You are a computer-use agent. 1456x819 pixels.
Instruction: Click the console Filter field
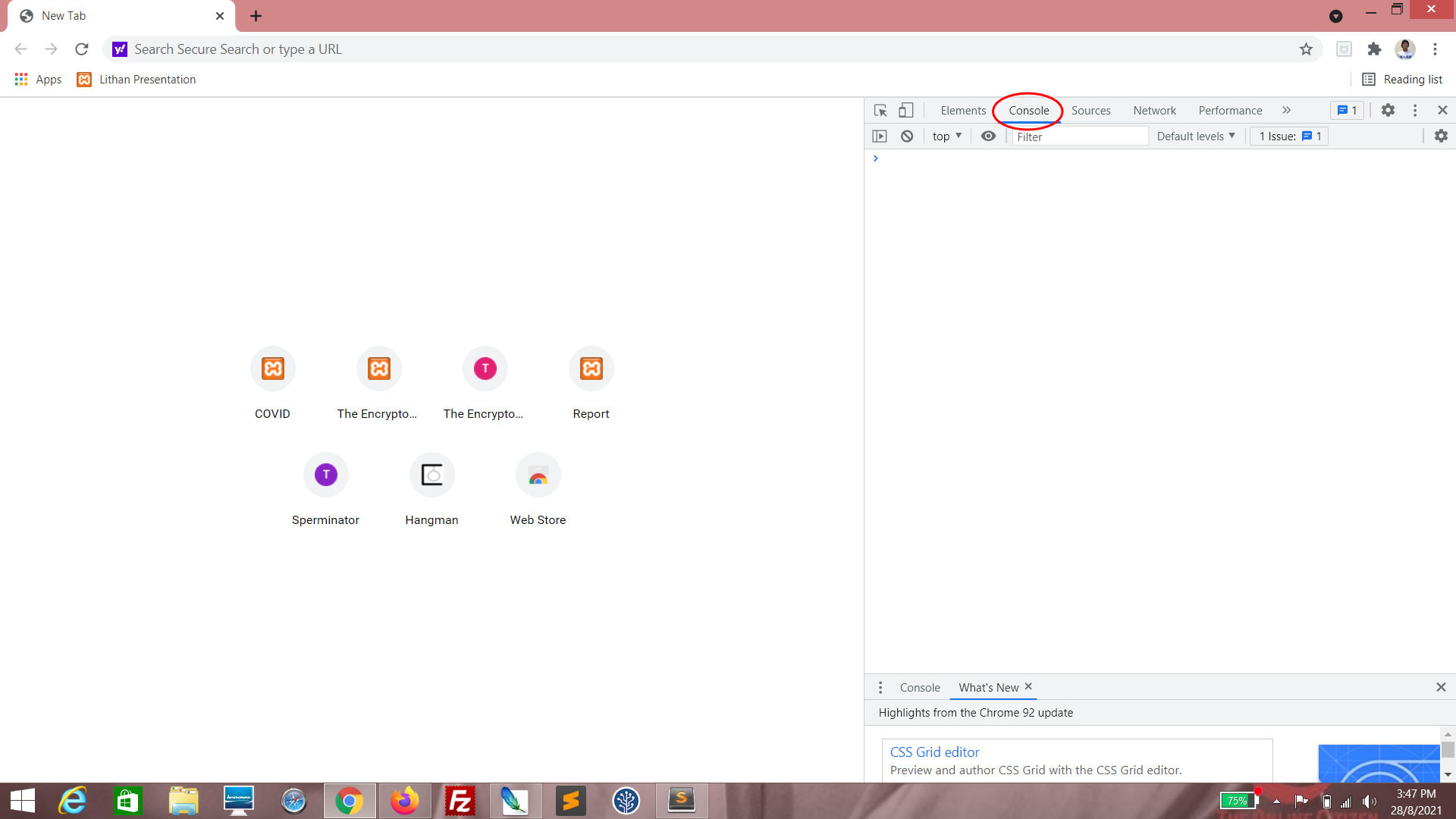[x=1080, y=136]
